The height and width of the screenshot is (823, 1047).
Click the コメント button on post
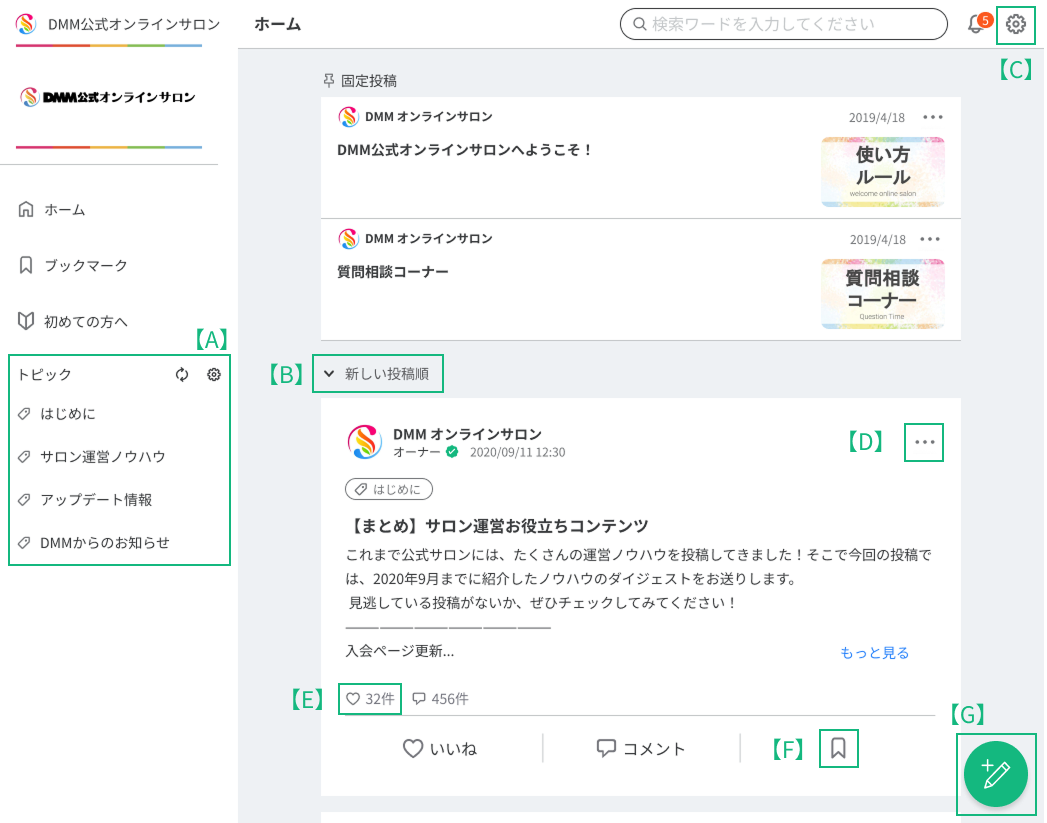pos(641,748)
